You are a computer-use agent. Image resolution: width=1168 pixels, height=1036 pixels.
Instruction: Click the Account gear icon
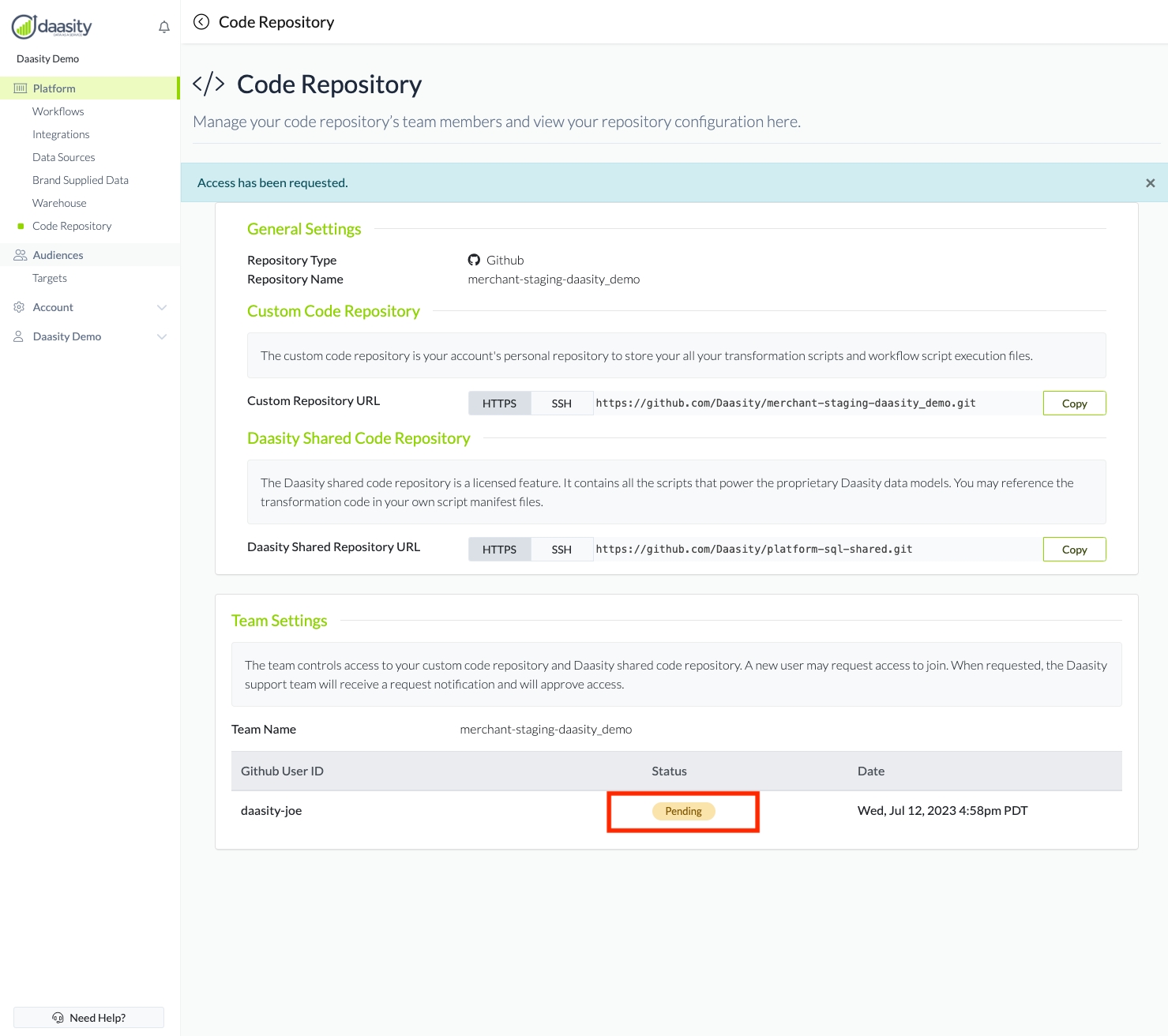click(19, 307)
